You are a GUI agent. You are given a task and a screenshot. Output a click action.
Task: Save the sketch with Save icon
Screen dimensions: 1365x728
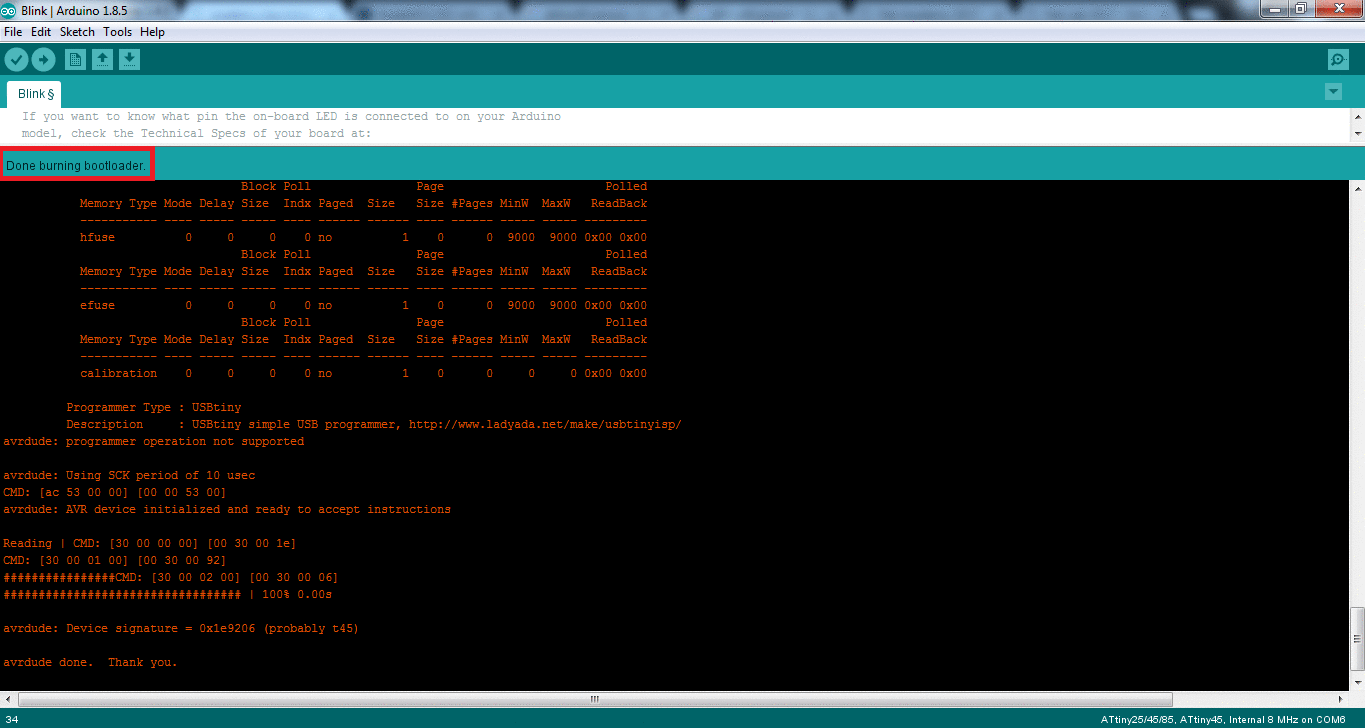click(129, 60)
